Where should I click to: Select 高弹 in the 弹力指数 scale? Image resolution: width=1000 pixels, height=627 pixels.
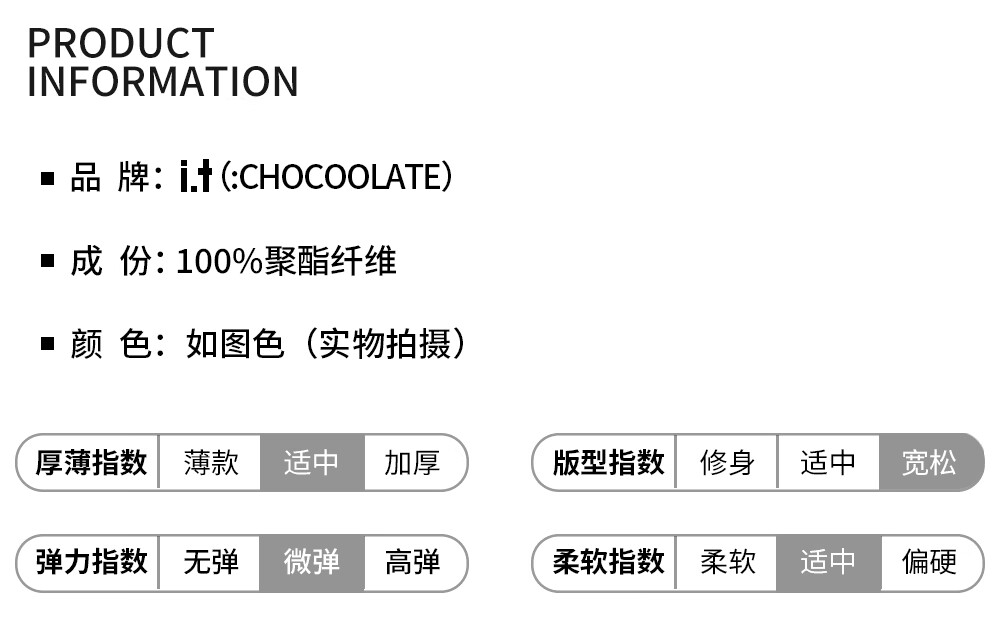pyautogui.click(x=412, y=562)
